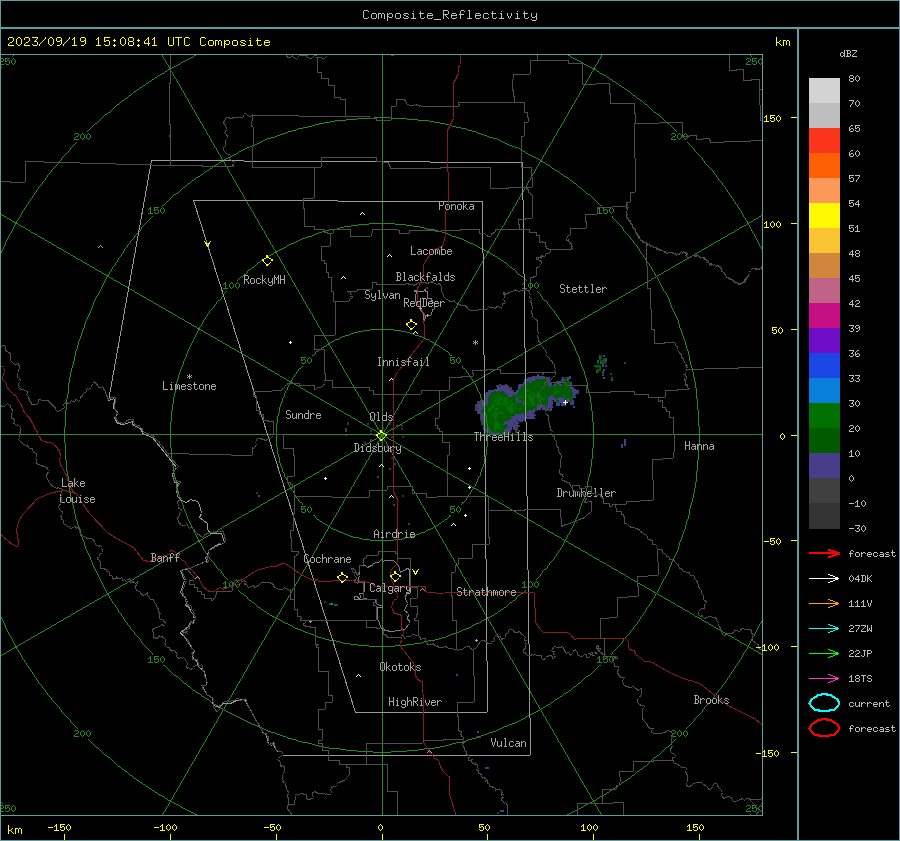Click the Vulcan town label
The width and height of the screenshot is (900, 841).
tap(508, 743)
